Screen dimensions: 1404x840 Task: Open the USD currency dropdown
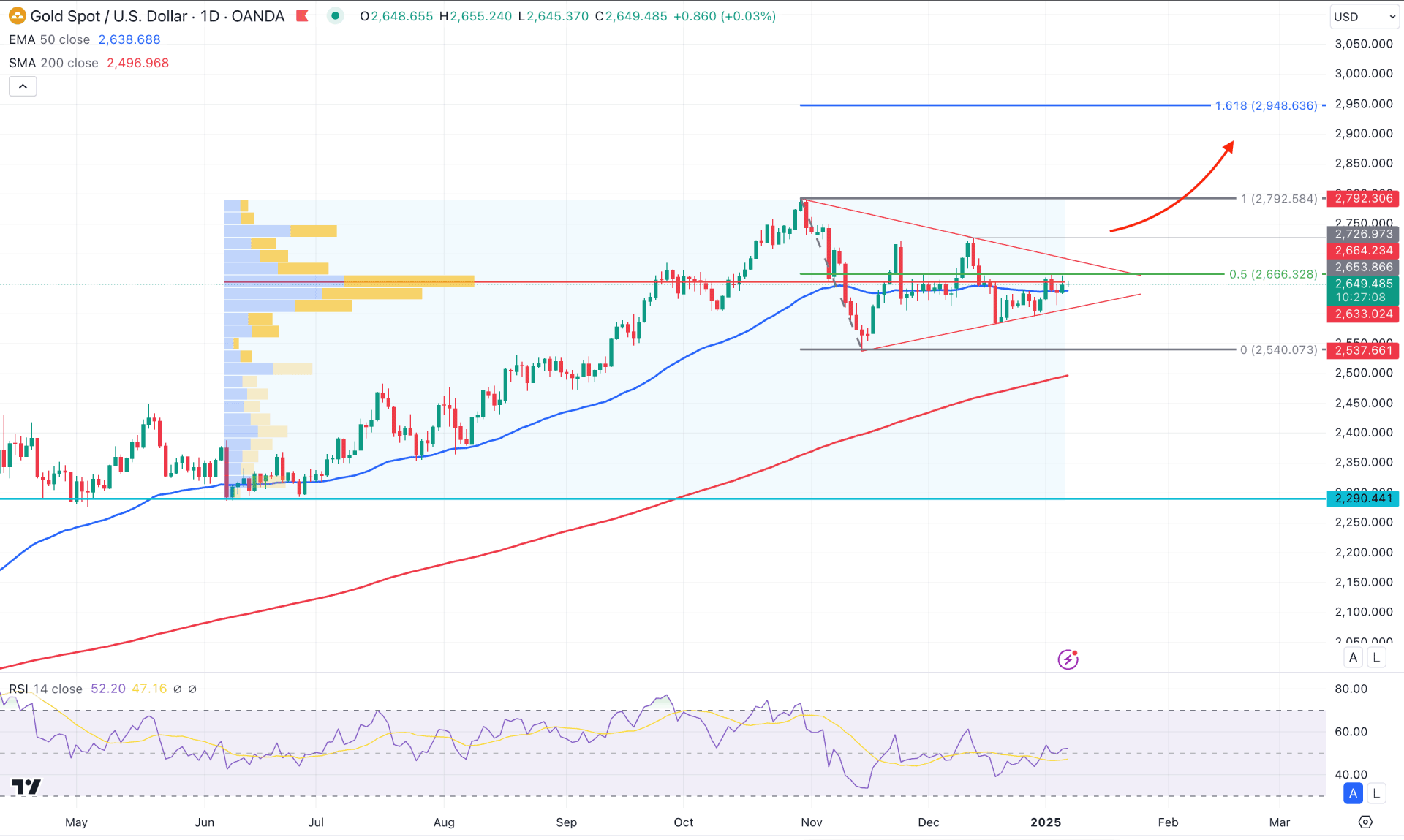point(1365,17)
